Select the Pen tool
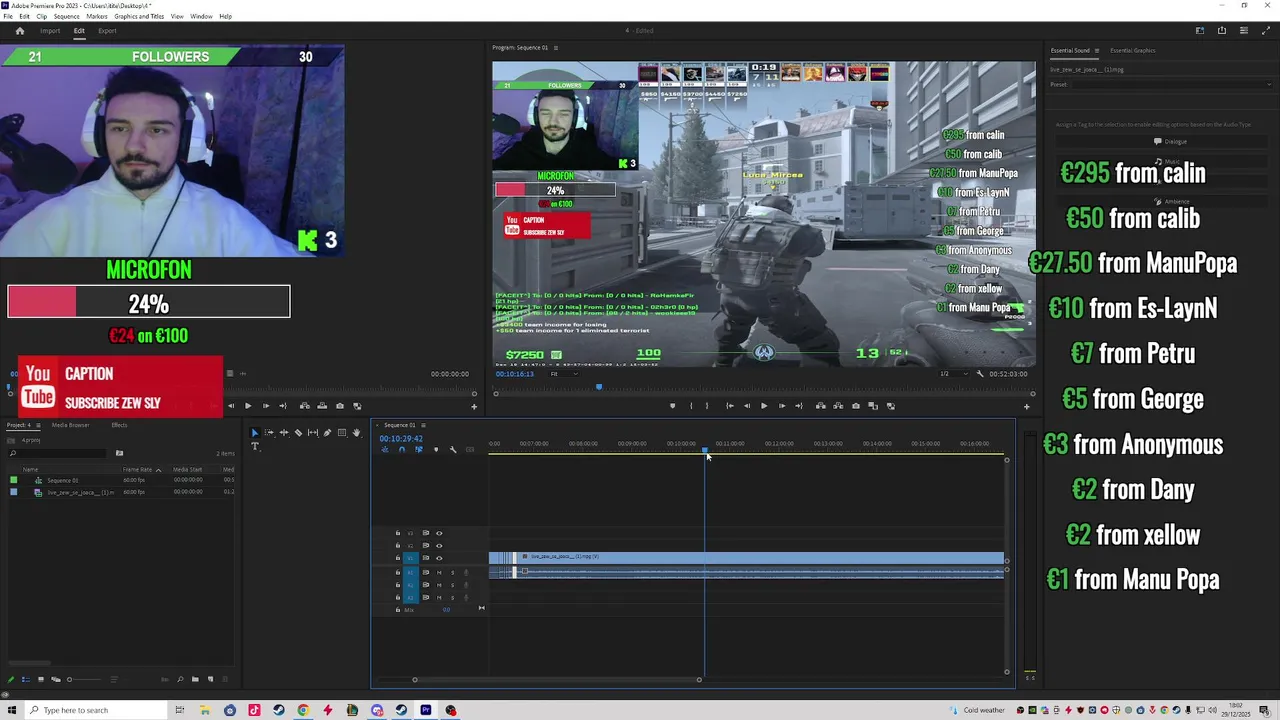 [x=327, y=433]
